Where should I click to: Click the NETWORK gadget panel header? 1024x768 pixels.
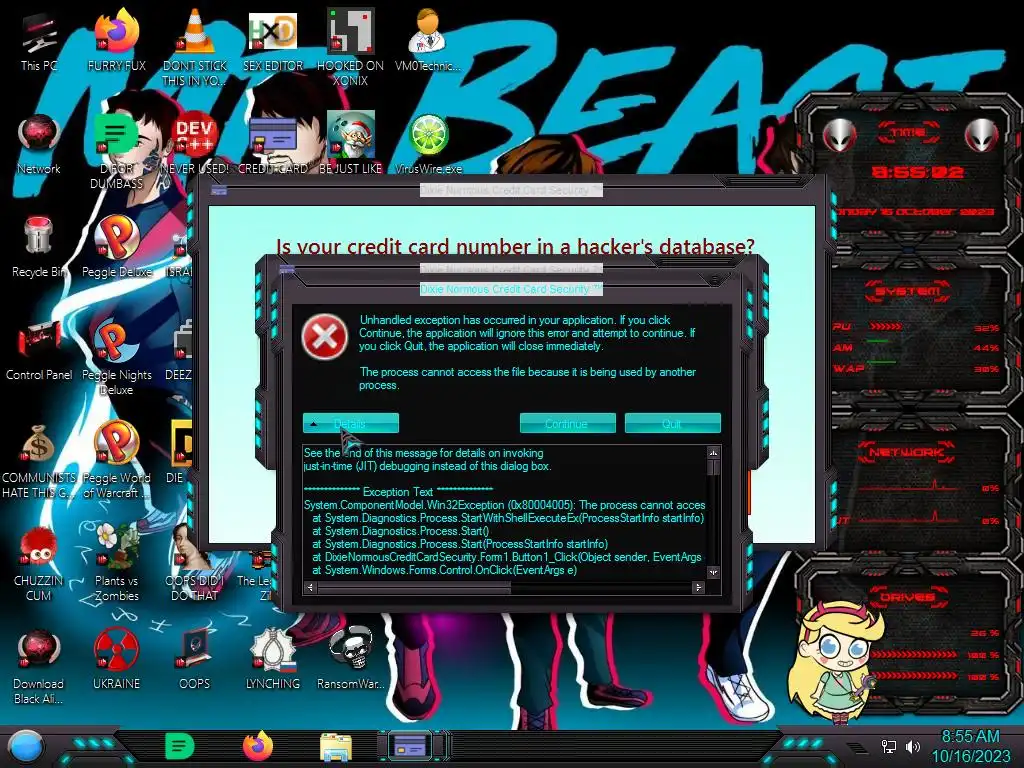[x=907, y=452]
